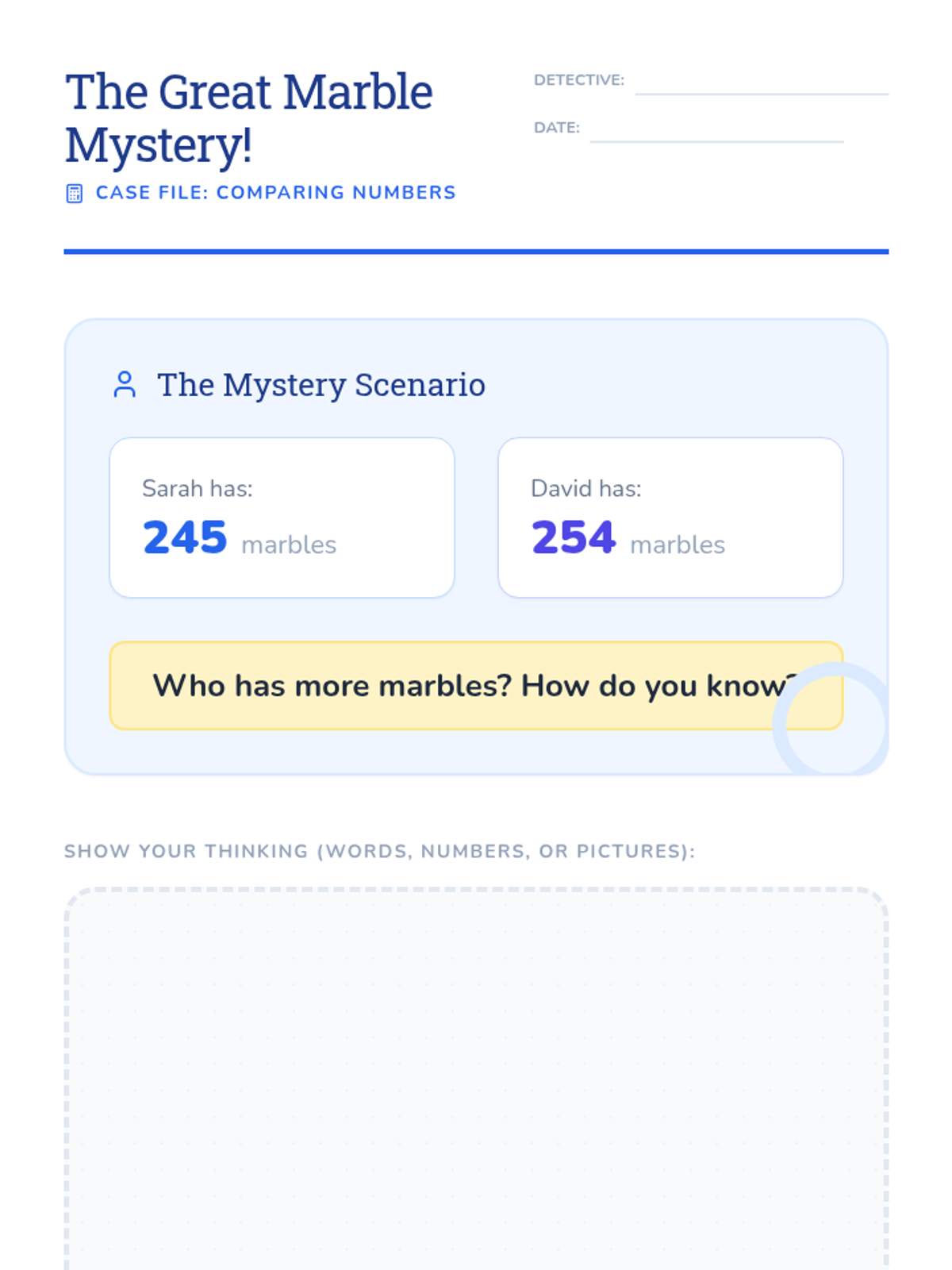Select David's marble count 254

tap(574, 538)
